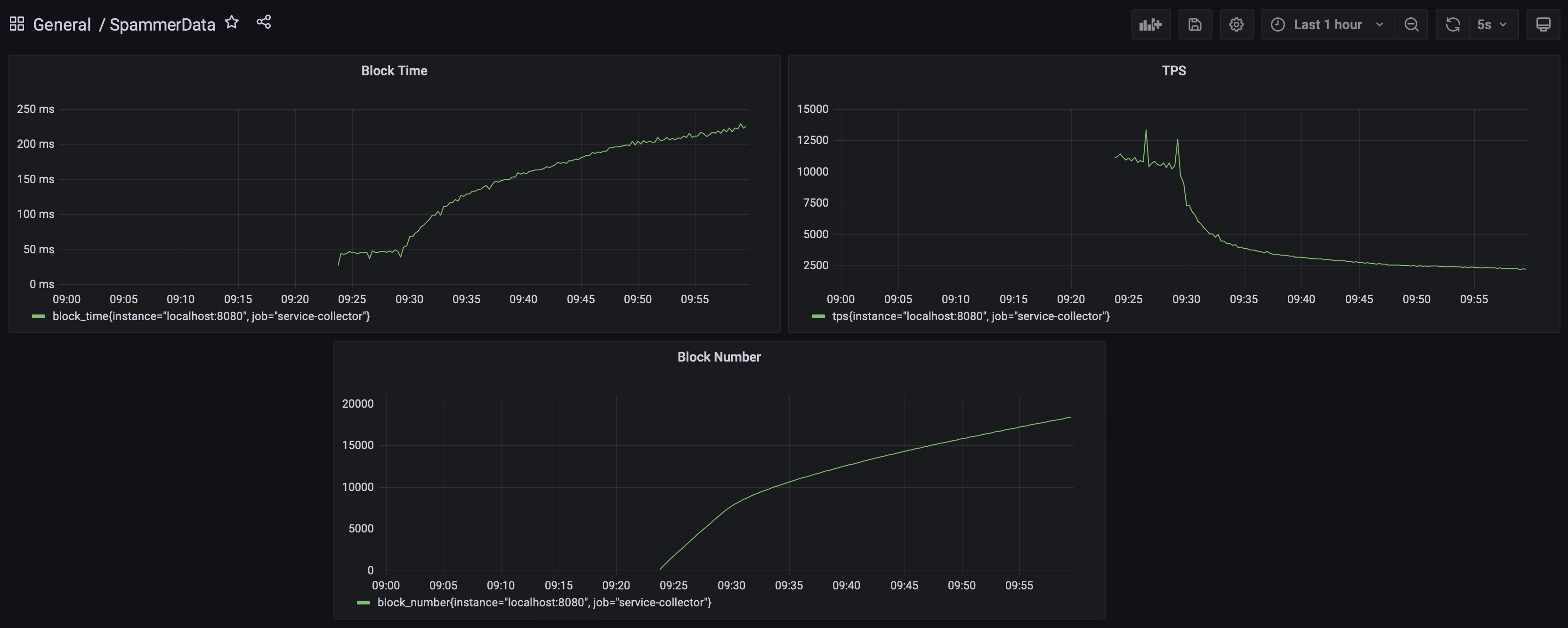The width and height of the screenshot is (1568, 628).
Task: Toggle the tps series visibility
Action: [x=970, y=316]
